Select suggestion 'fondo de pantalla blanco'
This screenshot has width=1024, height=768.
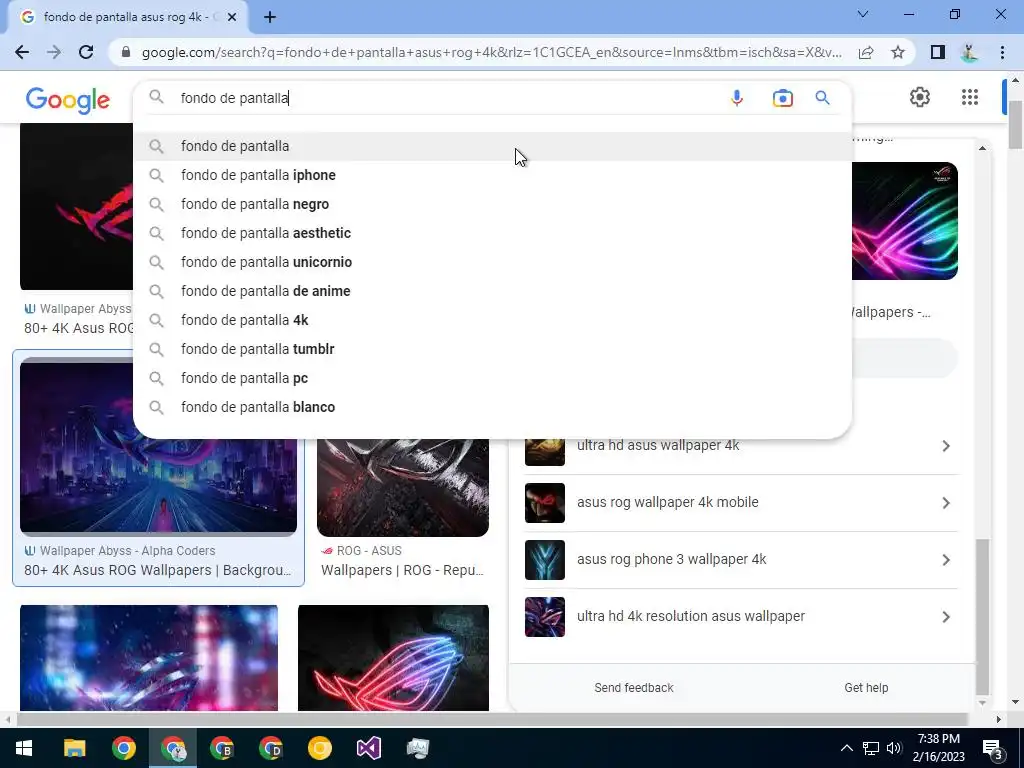pyautogui.click(x=492, y=407)
